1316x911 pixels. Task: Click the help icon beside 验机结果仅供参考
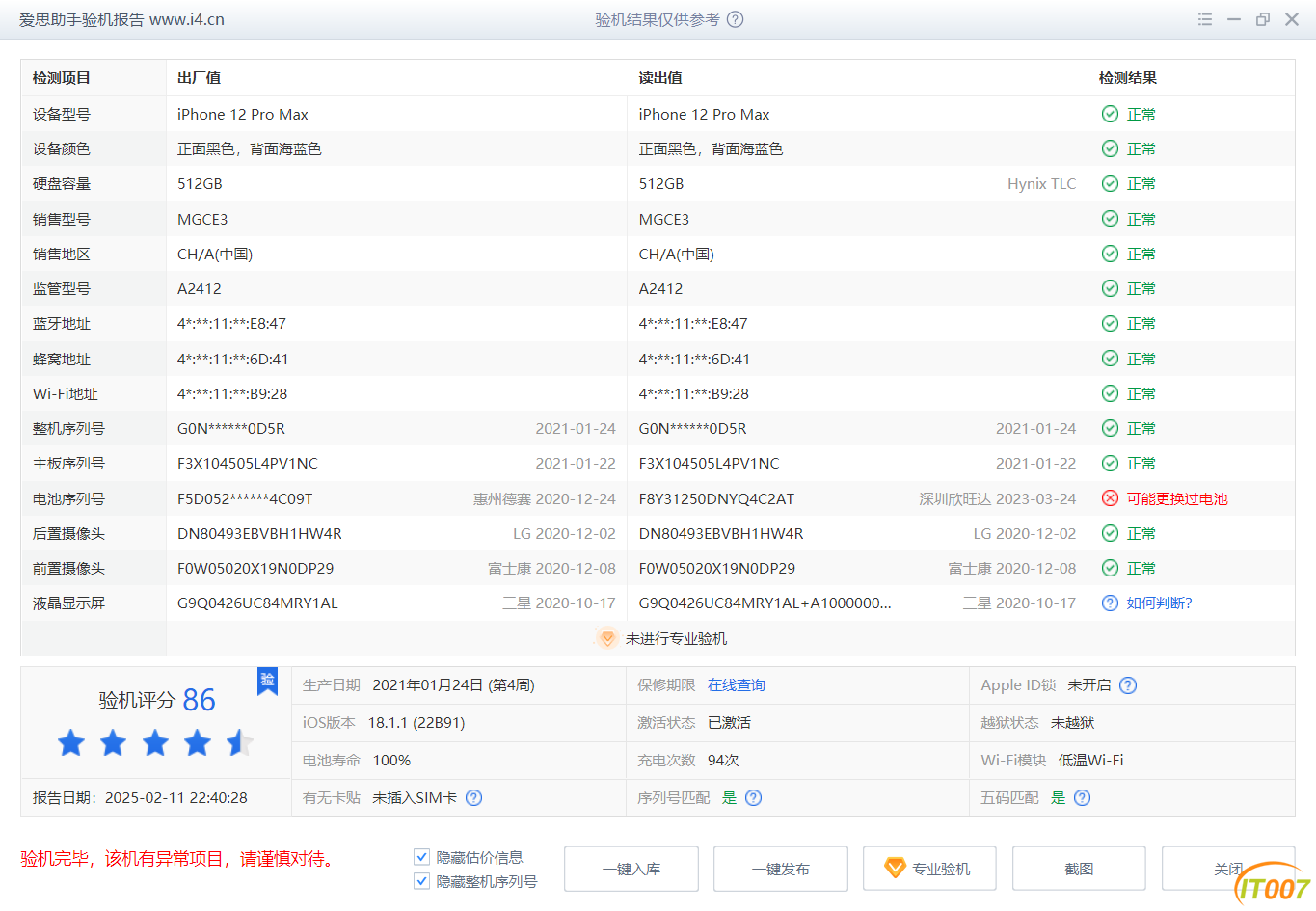735,19
